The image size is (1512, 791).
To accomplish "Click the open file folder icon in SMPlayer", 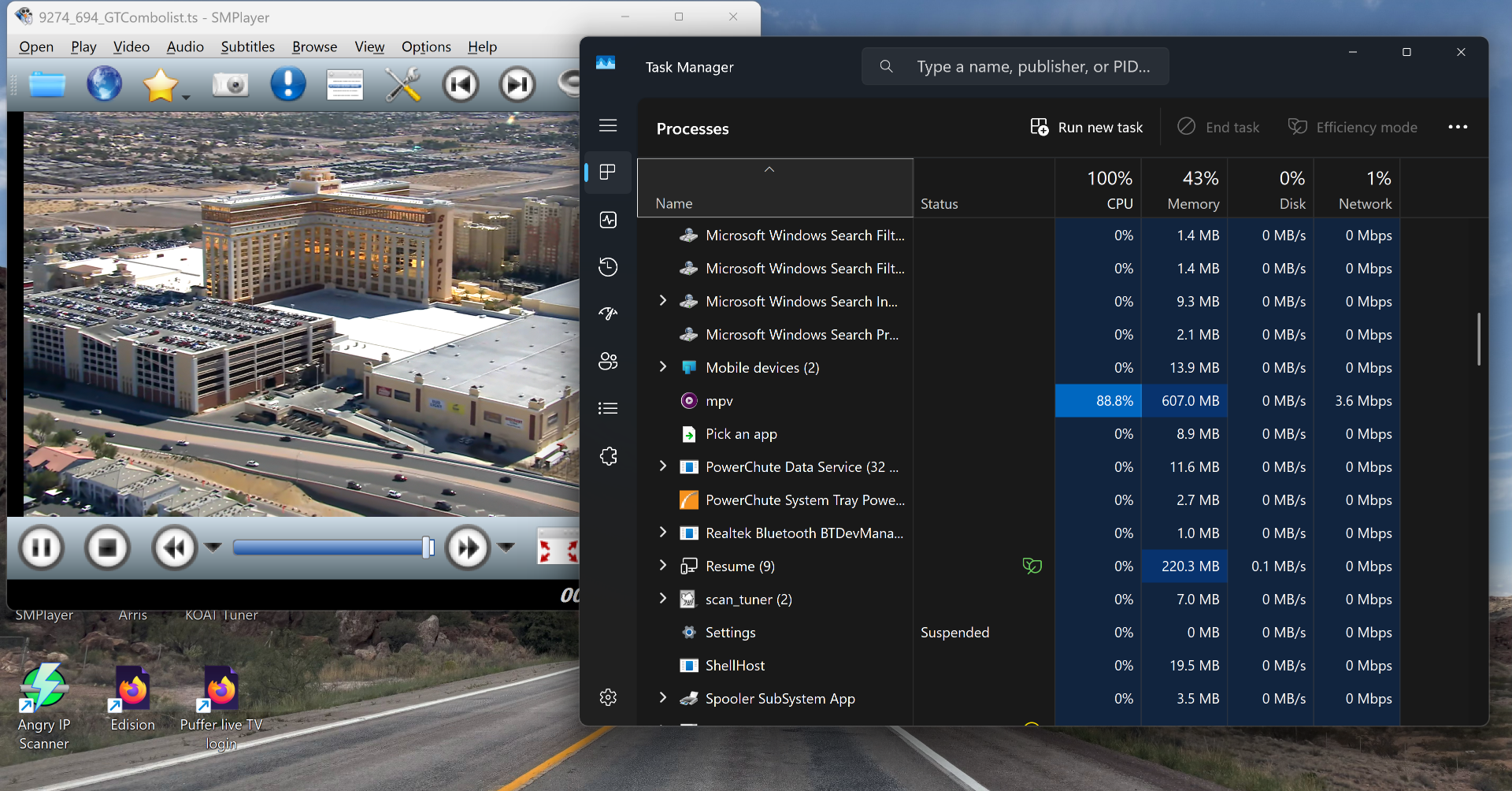I will coord(47,84).
